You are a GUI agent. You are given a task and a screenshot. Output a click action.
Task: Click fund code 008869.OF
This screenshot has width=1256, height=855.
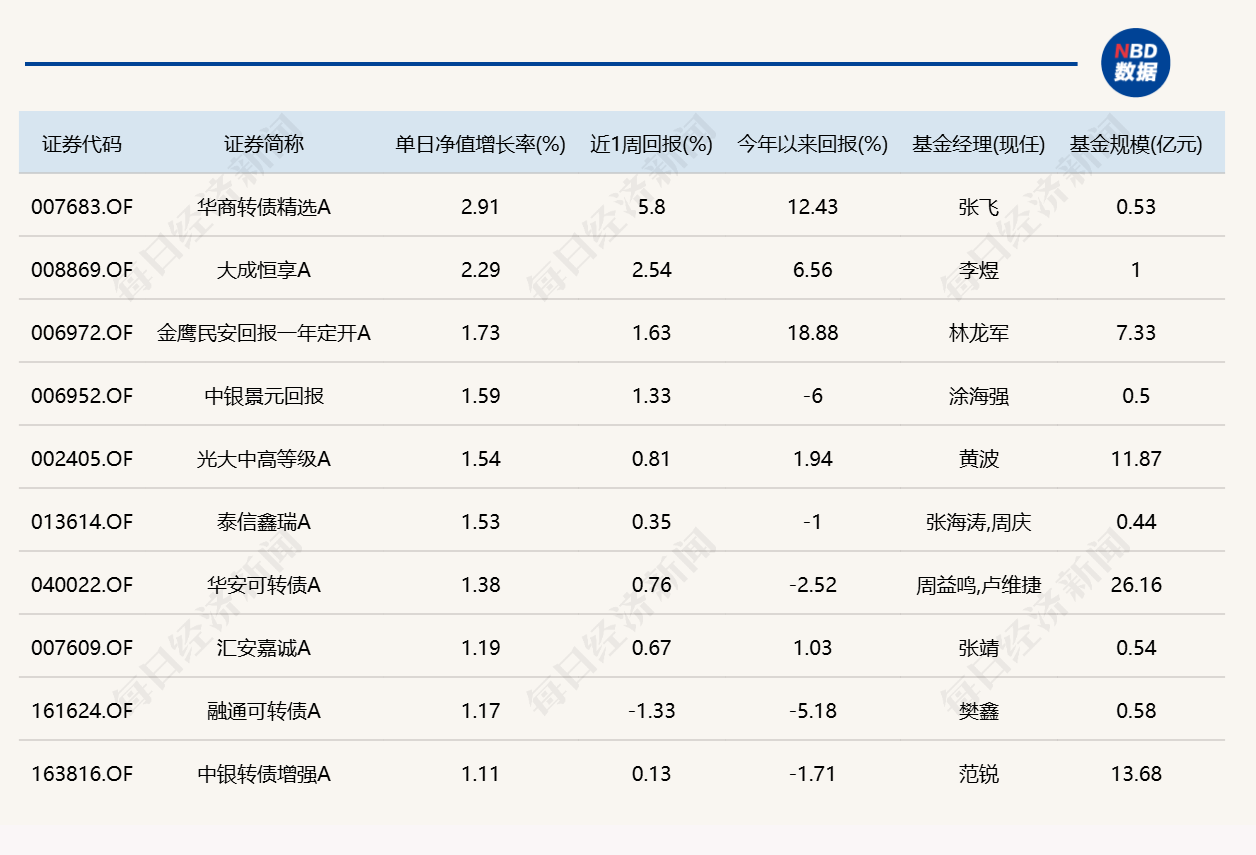pyautogui.click(x=82, y=270)
